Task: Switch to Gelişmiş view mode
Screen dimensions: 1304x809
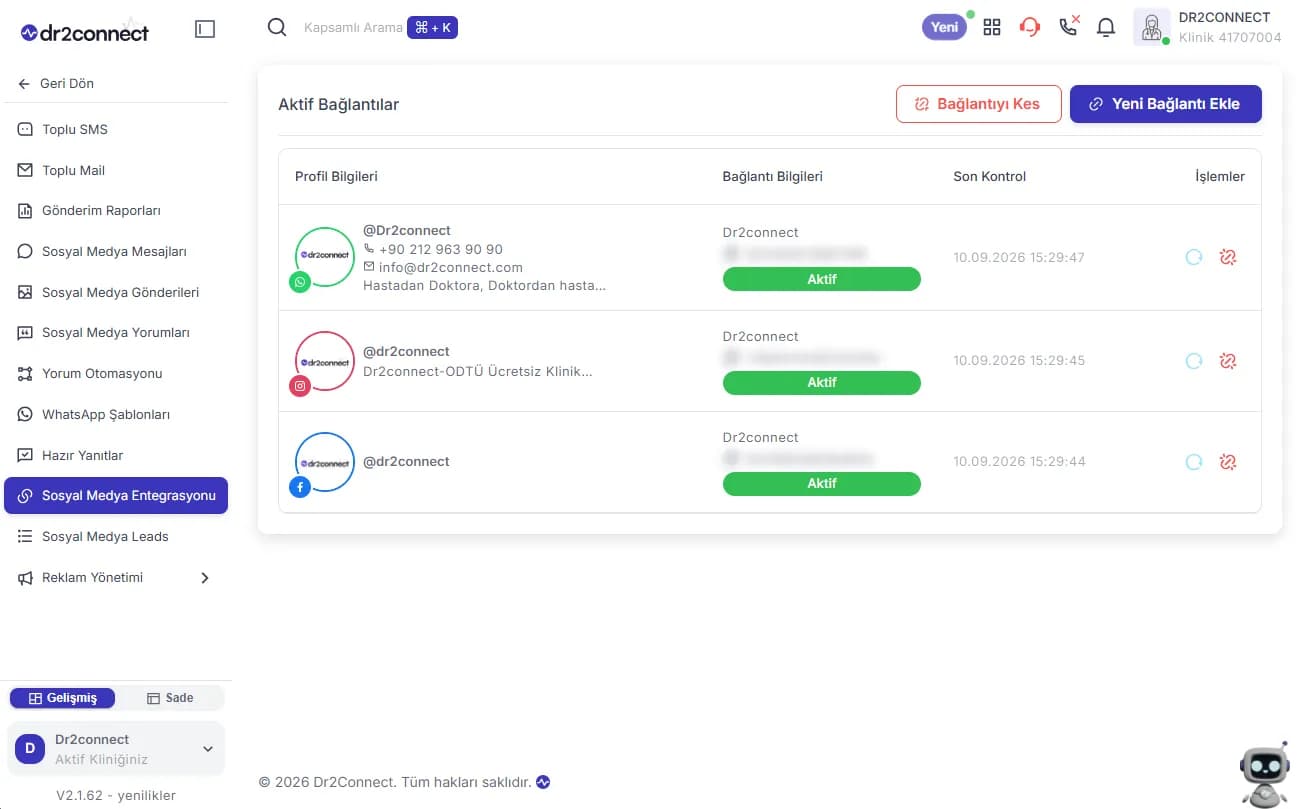Action: 62,698
